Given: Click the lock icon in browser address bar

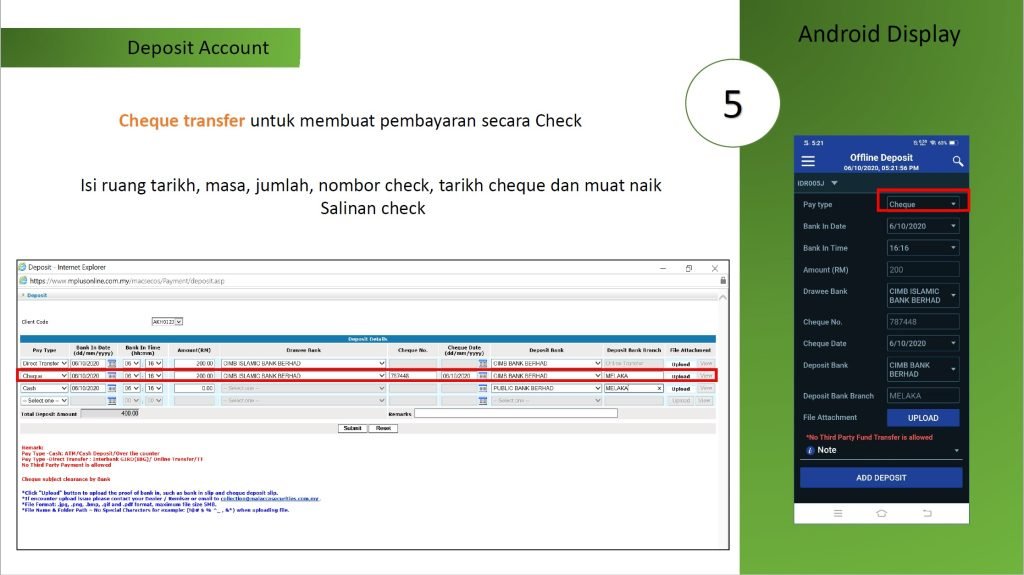Looking at the screenshot, I should pyautogui.click(x=723, y=280).
